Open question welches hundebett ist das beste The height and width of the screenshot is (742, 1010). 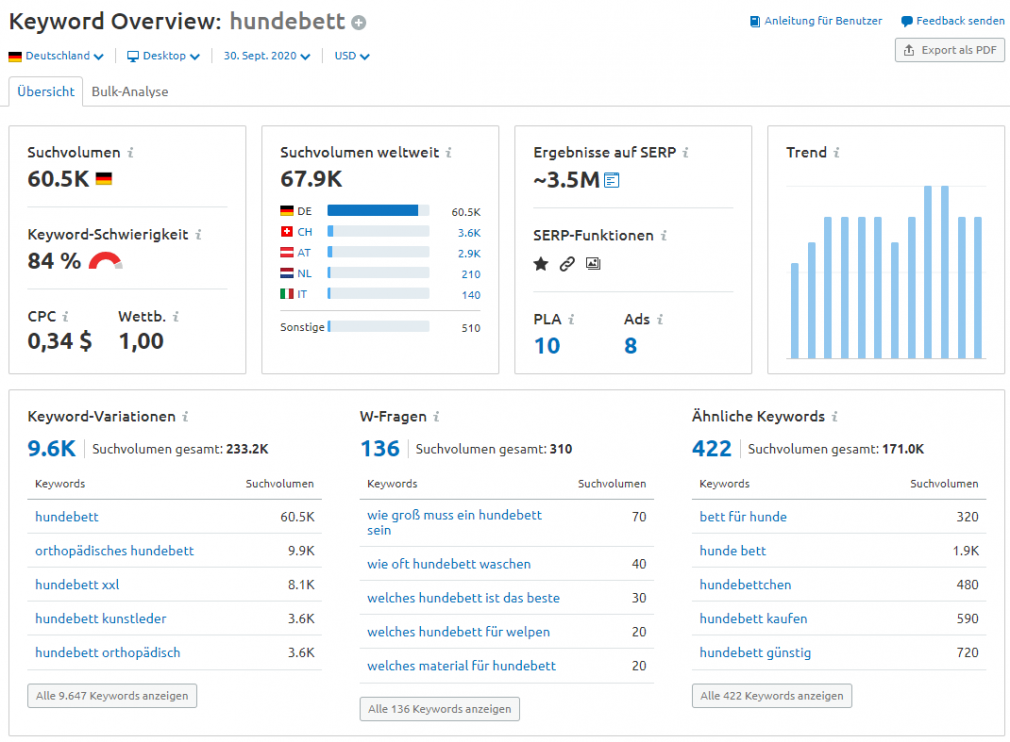[463, 598]
